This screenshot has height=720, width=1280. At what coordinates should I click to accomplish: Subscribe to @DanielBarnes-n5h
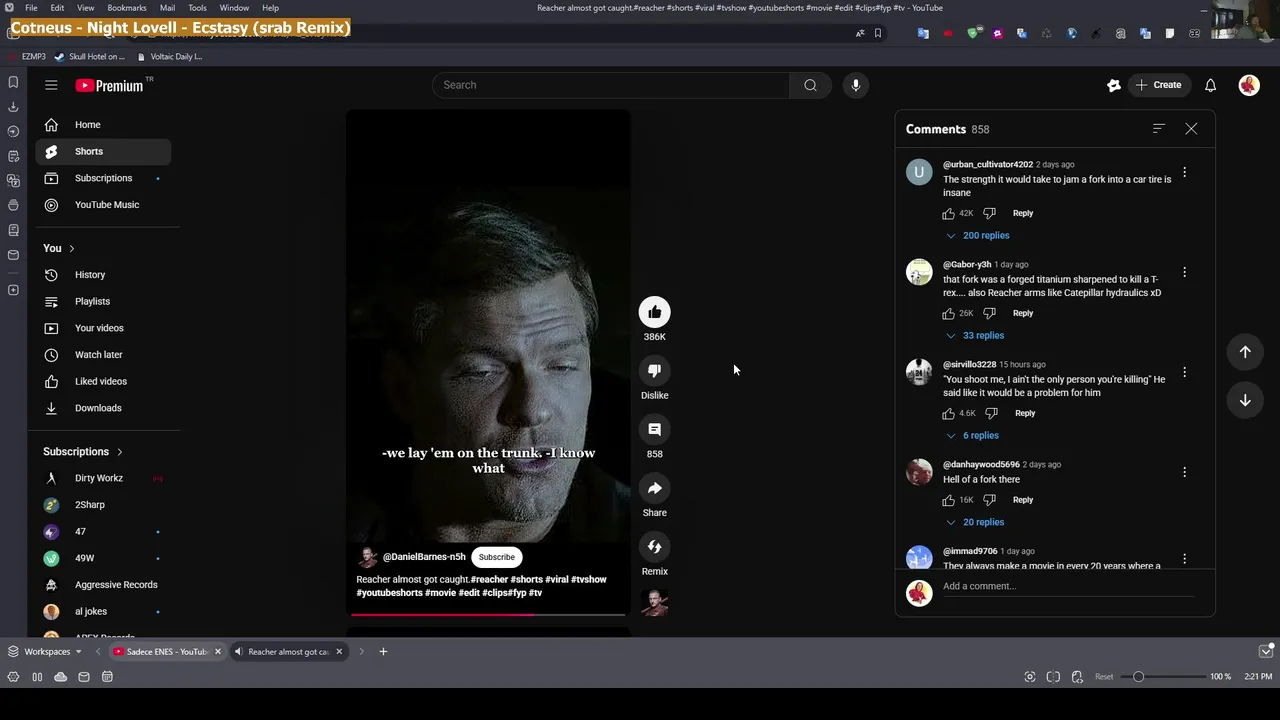click(x=496, y=557)
